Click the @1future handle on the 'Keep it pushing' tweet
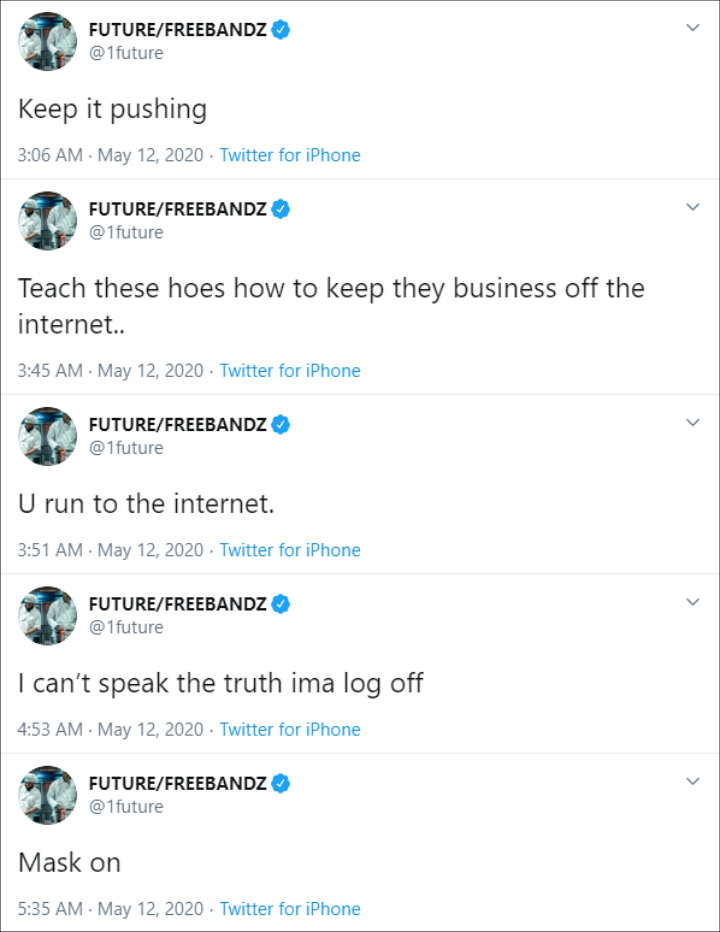720x932 pixels. (x=126, y=53)
